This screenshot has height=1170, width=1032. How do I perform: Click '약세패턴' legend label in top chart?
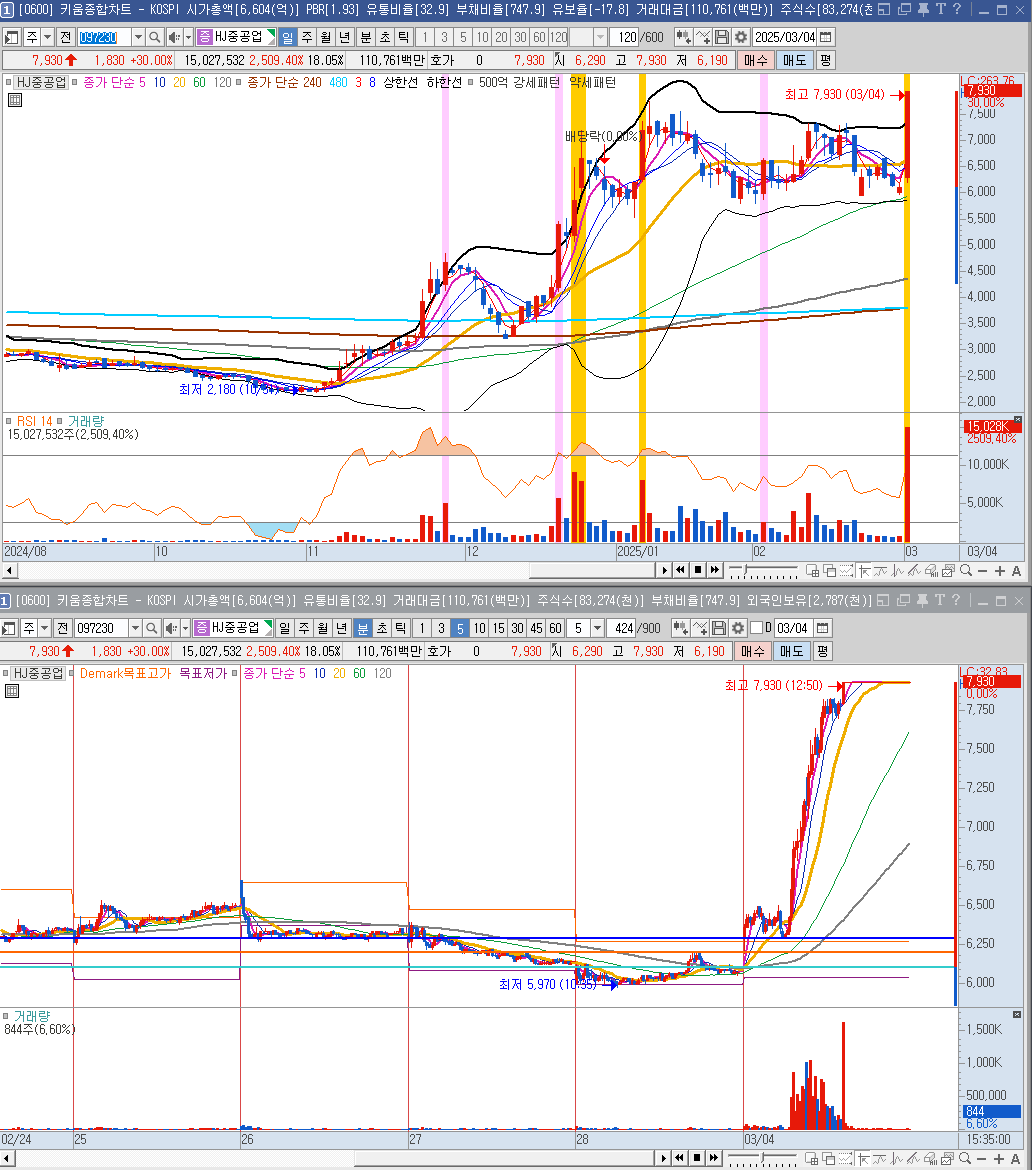(x=592, y=82)
